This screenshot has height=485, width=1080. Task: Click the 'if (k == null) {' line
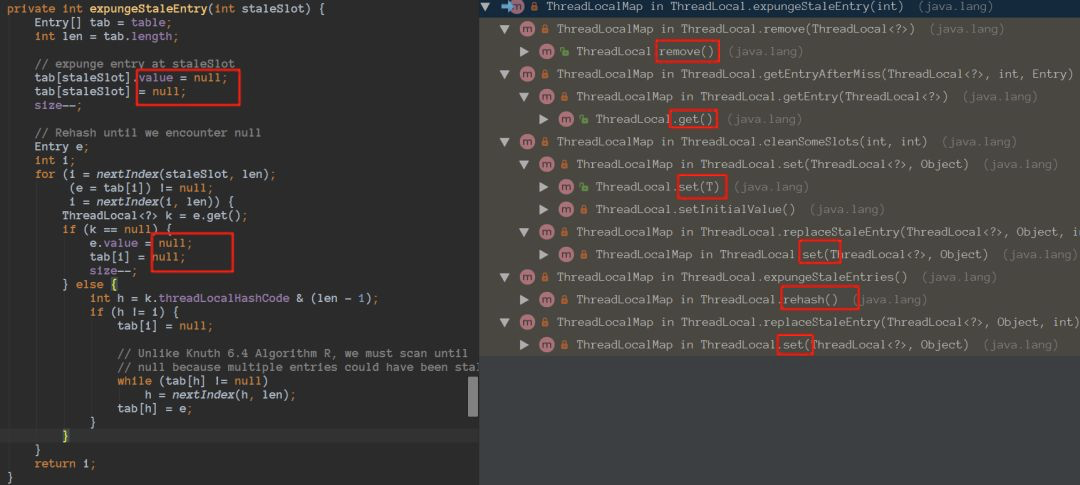coord(117,229)
